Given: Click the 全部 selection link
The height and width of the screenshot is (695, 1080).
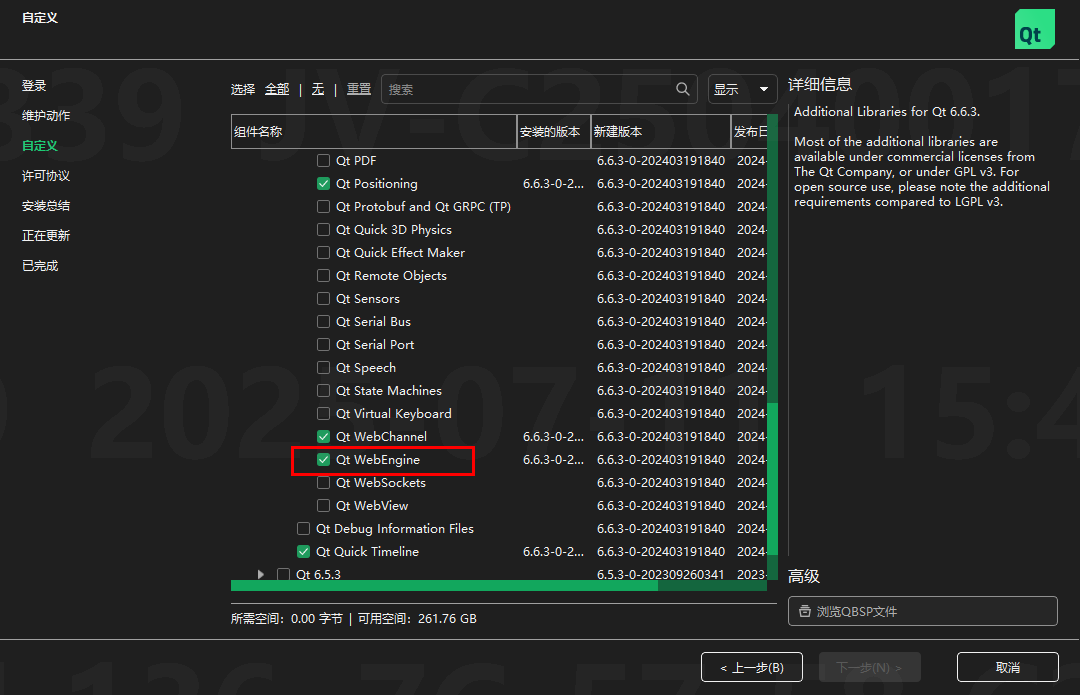Looking at the screenshot, I should tap(277, 89).
